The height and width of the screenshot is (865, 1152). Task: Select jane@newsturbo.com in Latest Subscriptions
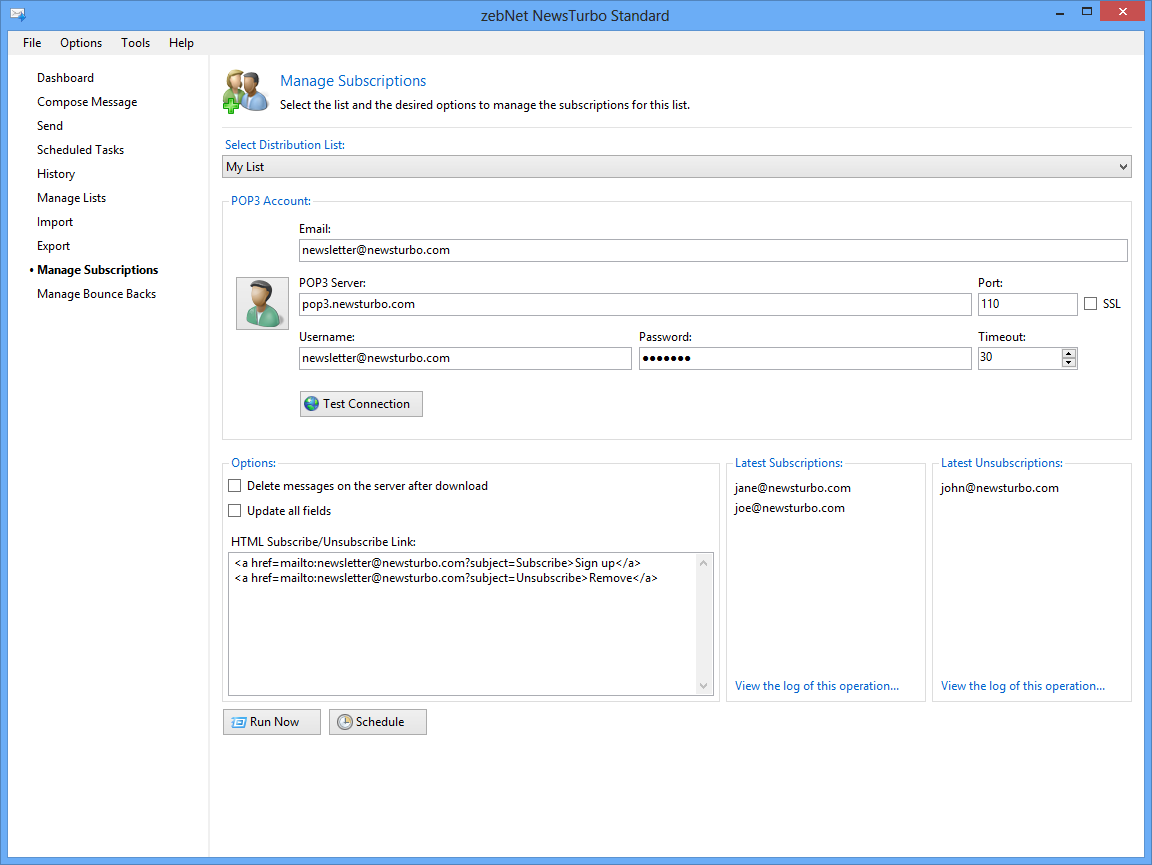click(793, 488)
